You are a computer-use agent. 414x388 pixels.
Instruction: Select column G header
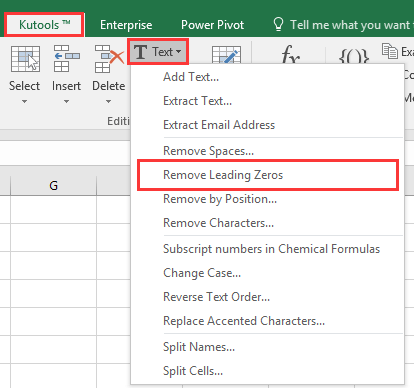tap(53, 185)
